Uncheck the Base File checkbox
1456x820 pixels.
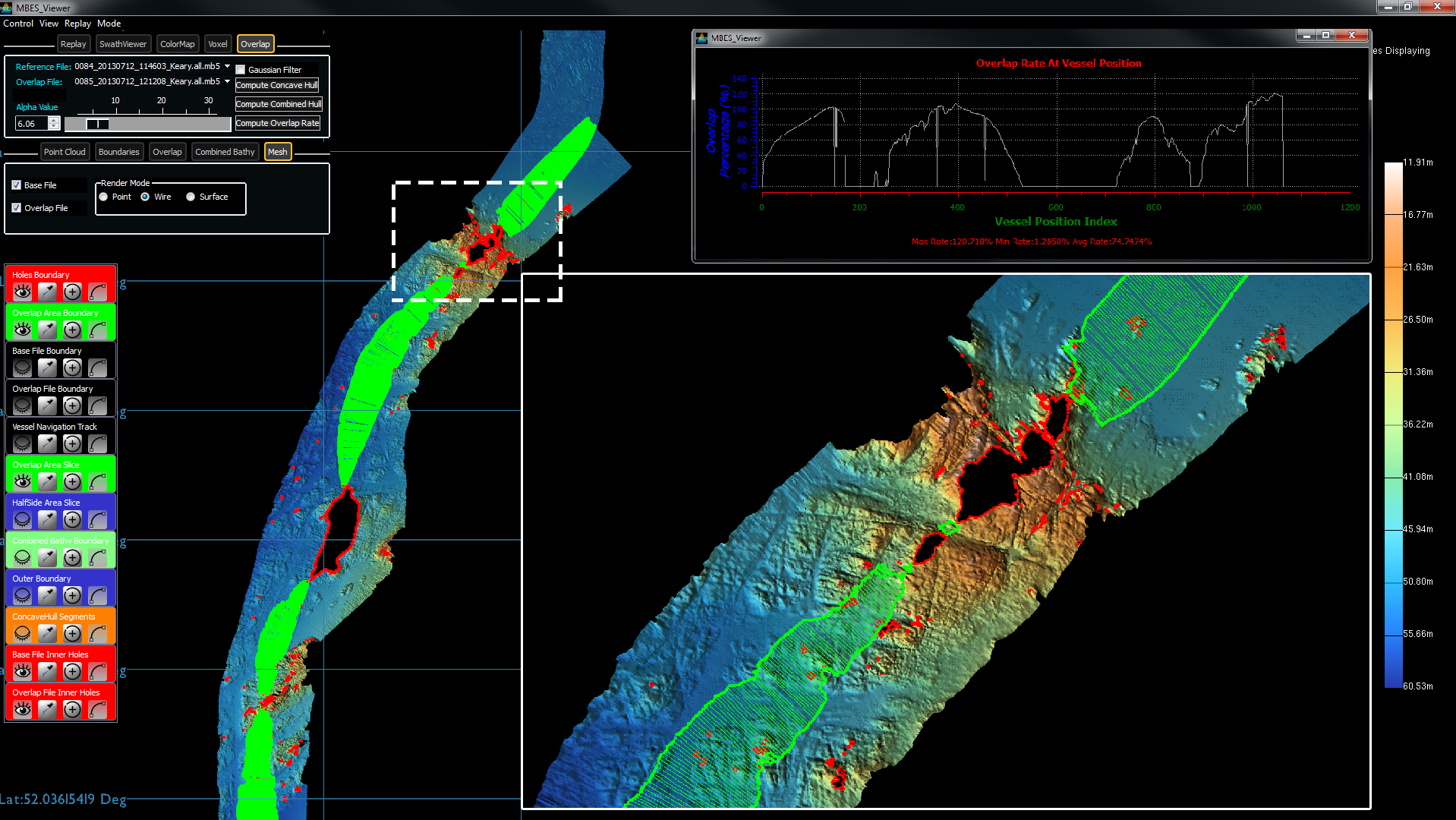[17, 185]
